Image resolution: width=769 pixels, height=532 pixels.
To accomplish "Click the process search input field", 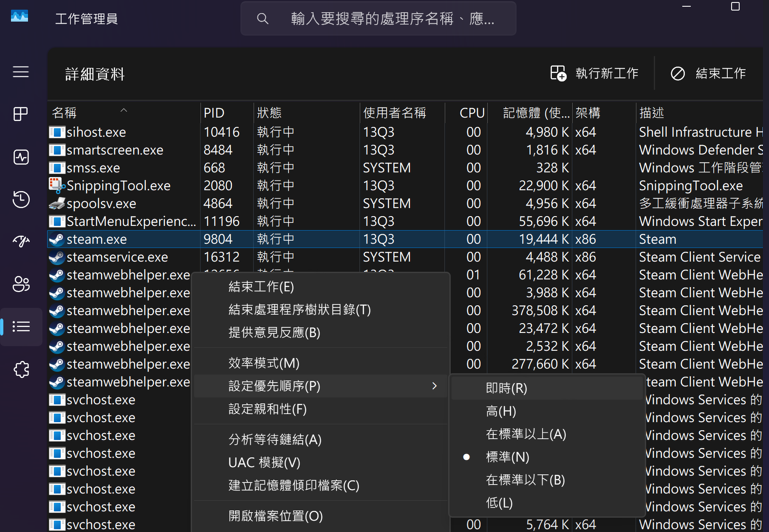I will (392, 19).
